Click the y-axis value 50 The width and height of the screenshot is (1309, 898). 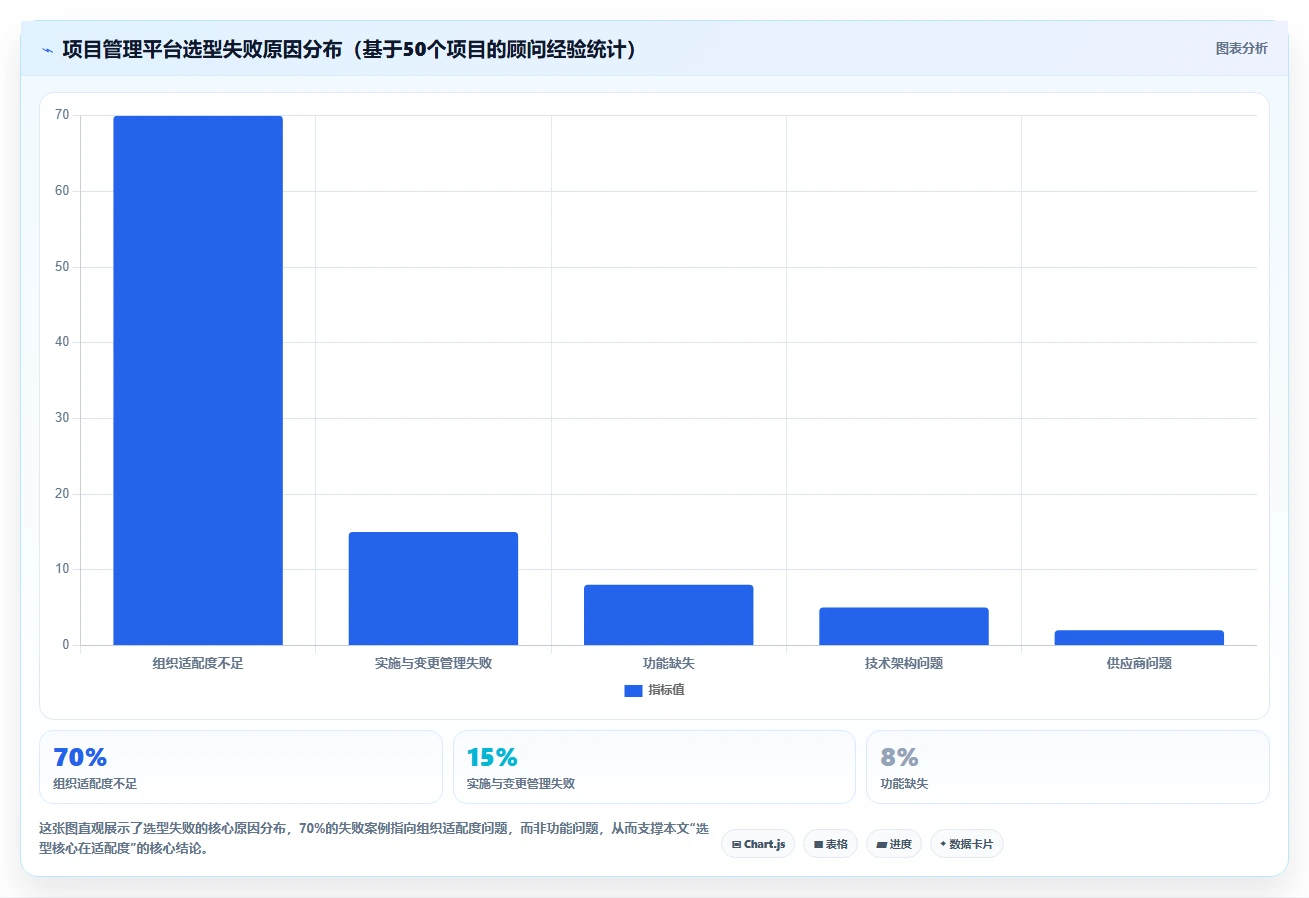[62, 267]
